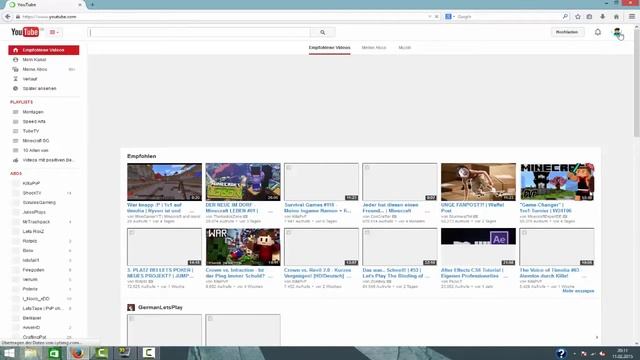
Task: Click the hourglass icon beside Verlauf
Action: (x=16, y=79)
